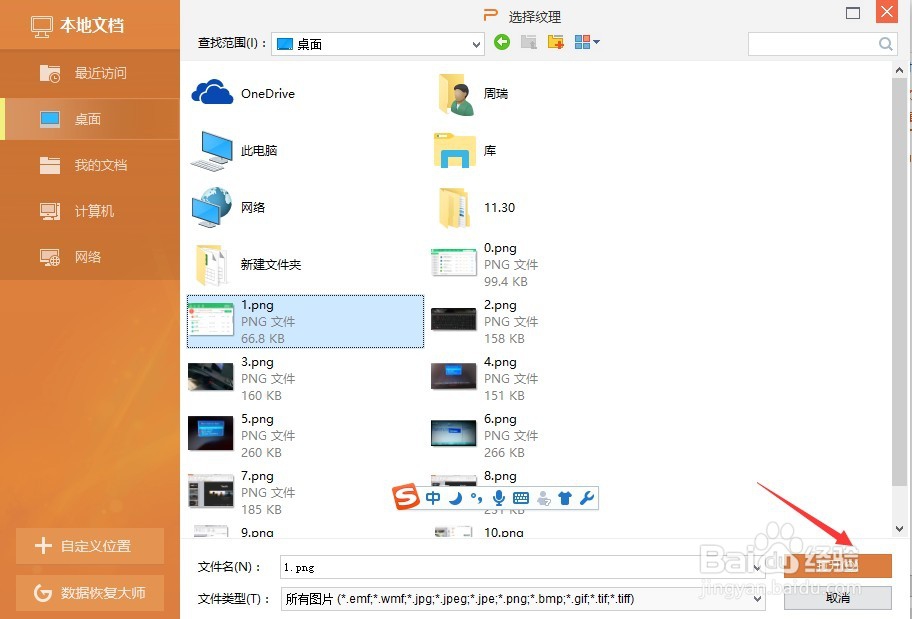Viewport: 912px width, 619px height.
Task: Expand the 查找范围 location dropdown
Action: (476, 45)
